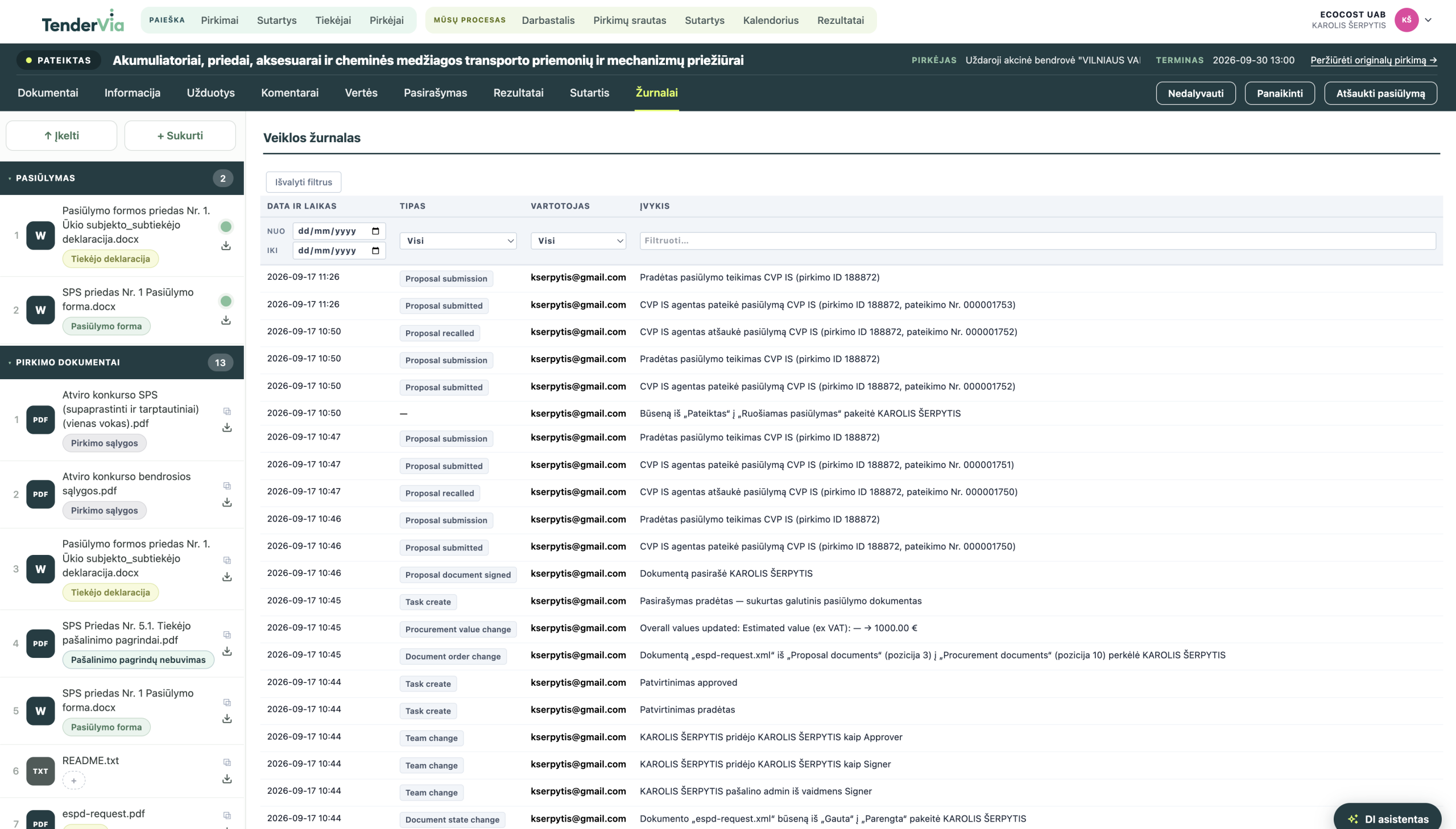This screenshot has width=1456, height=829.
Task: Download Atviro konkurso SPS pdf
Action: tap(227, 428)
